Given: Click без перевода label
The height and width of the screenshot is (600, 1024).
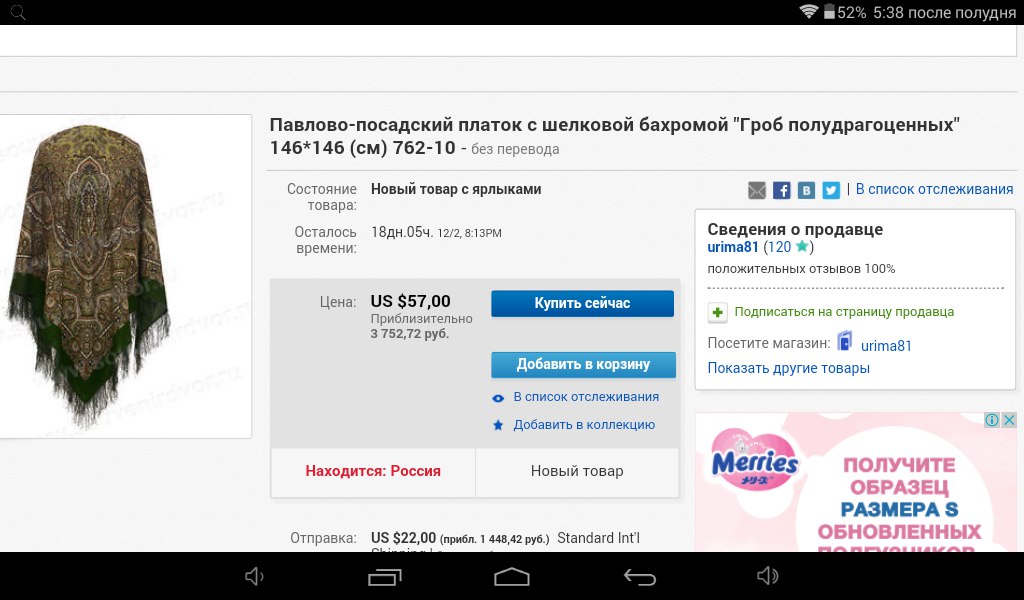Looking at the screenshot, I should pos(515,150).
